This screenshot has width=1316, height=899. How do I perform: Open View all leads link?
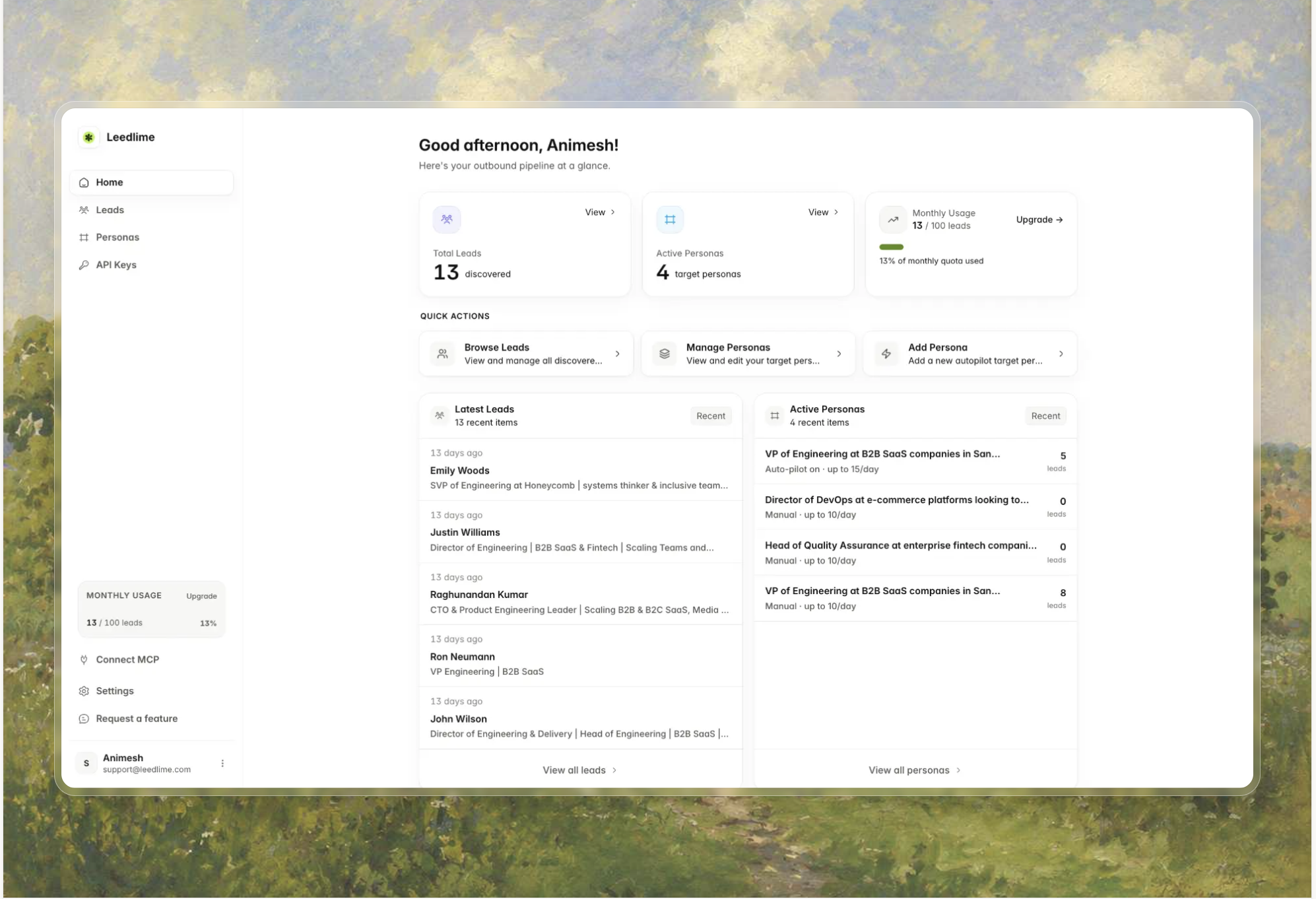click(580, 770)
